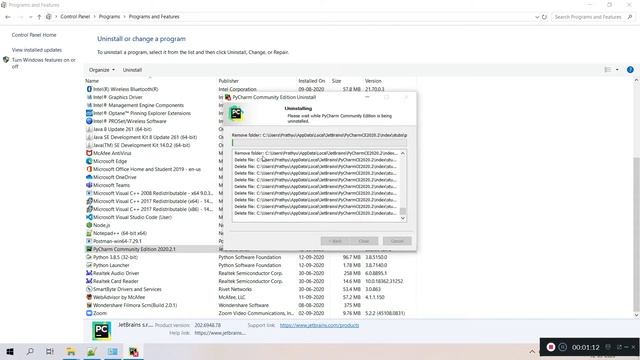This screenshot has width=640, height=360.
Task: Open the Programs breadcrumb
Action: (x=109, y=17)
